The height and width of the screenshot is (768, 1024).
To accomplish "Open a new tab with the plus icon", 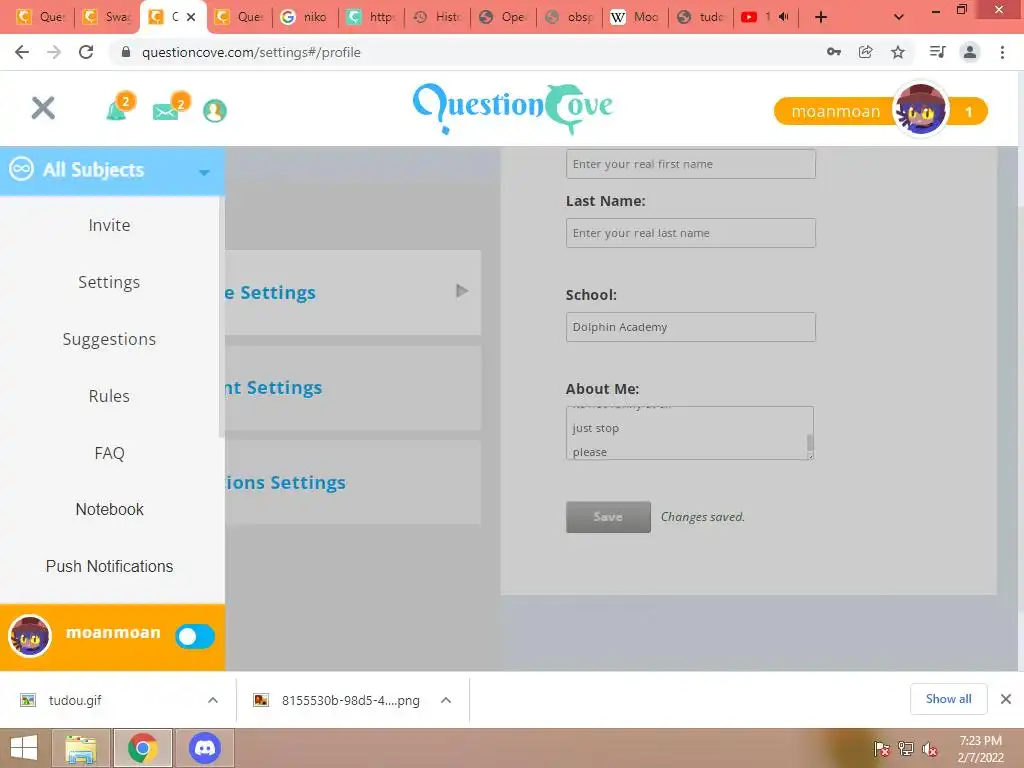I will tap(821, 17).
